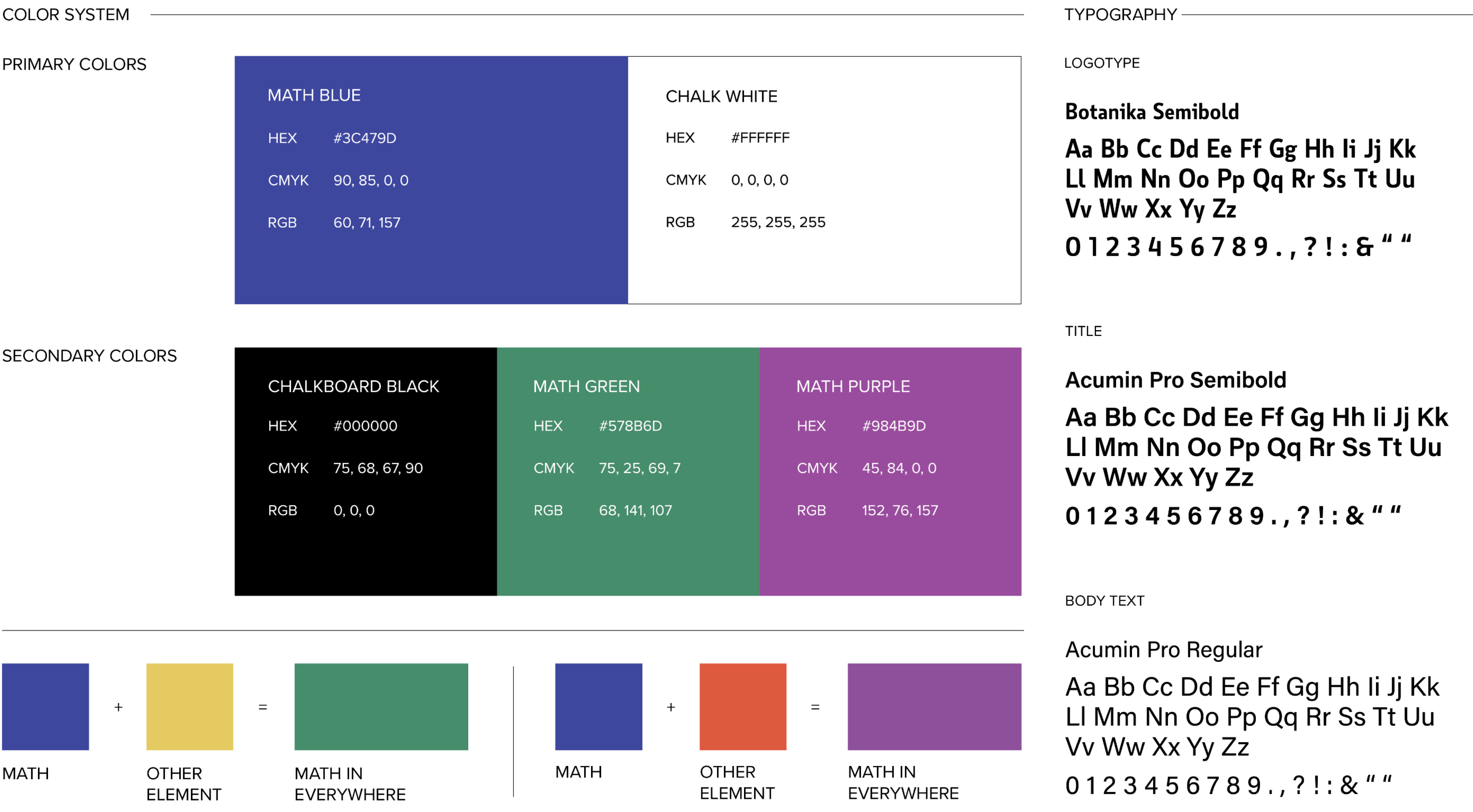
Task: Click the Math Blue hex value #3C479D
Action: tap(364, 138)
